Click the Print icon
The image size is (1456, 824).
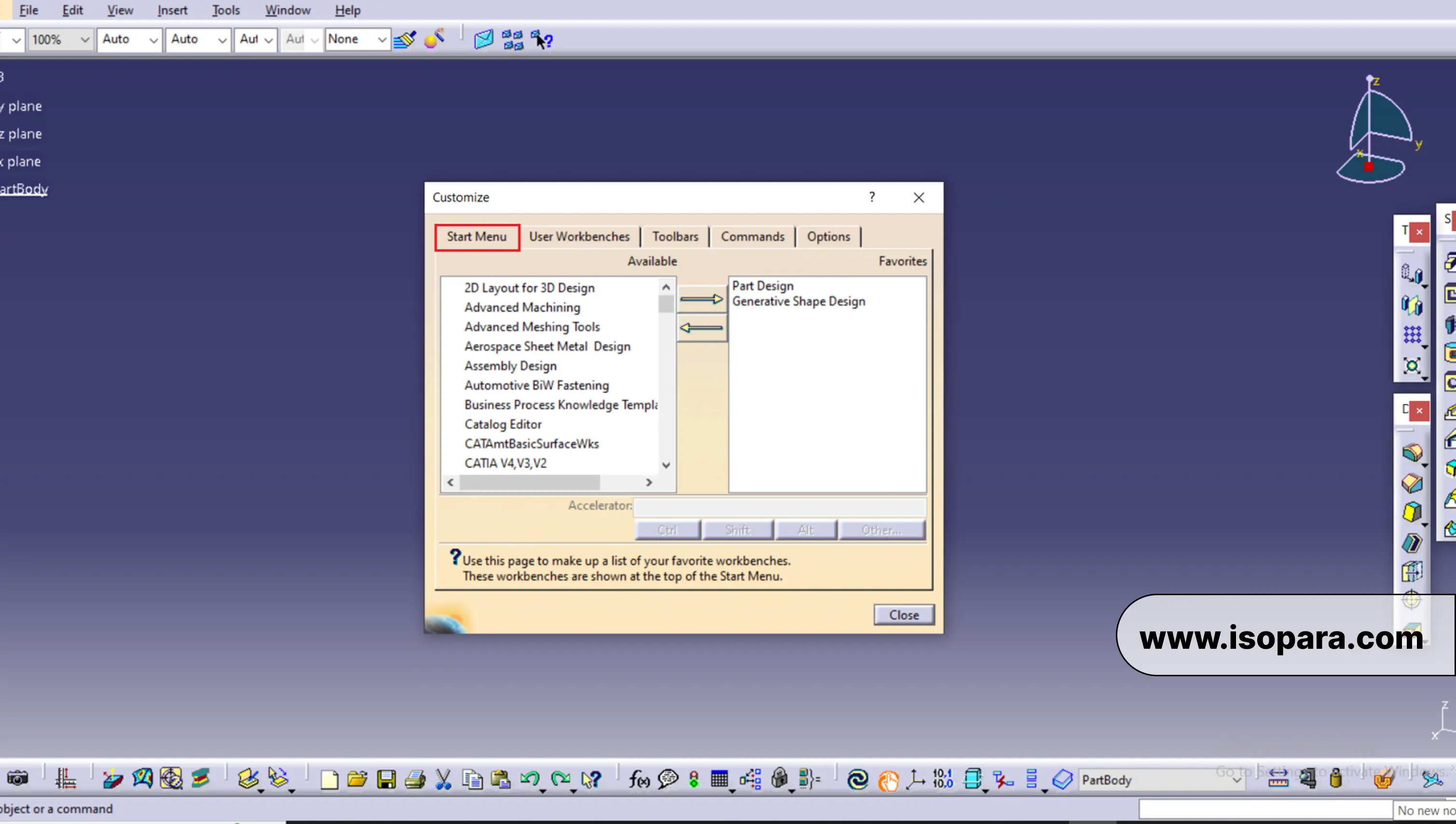pyautogui.click(x=415, y=780)
